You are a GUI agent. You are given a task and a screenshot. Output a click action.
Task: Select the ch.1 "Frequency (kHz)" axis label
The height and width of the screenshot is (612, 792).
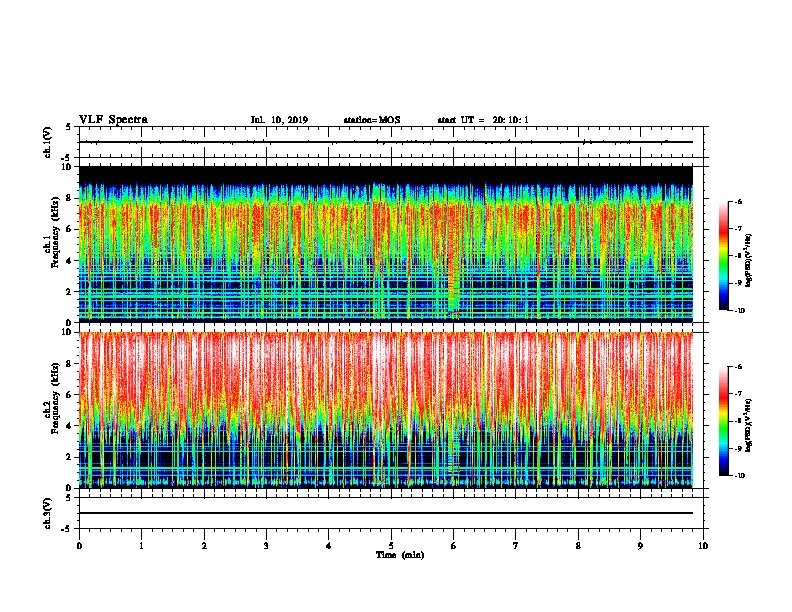55,231
